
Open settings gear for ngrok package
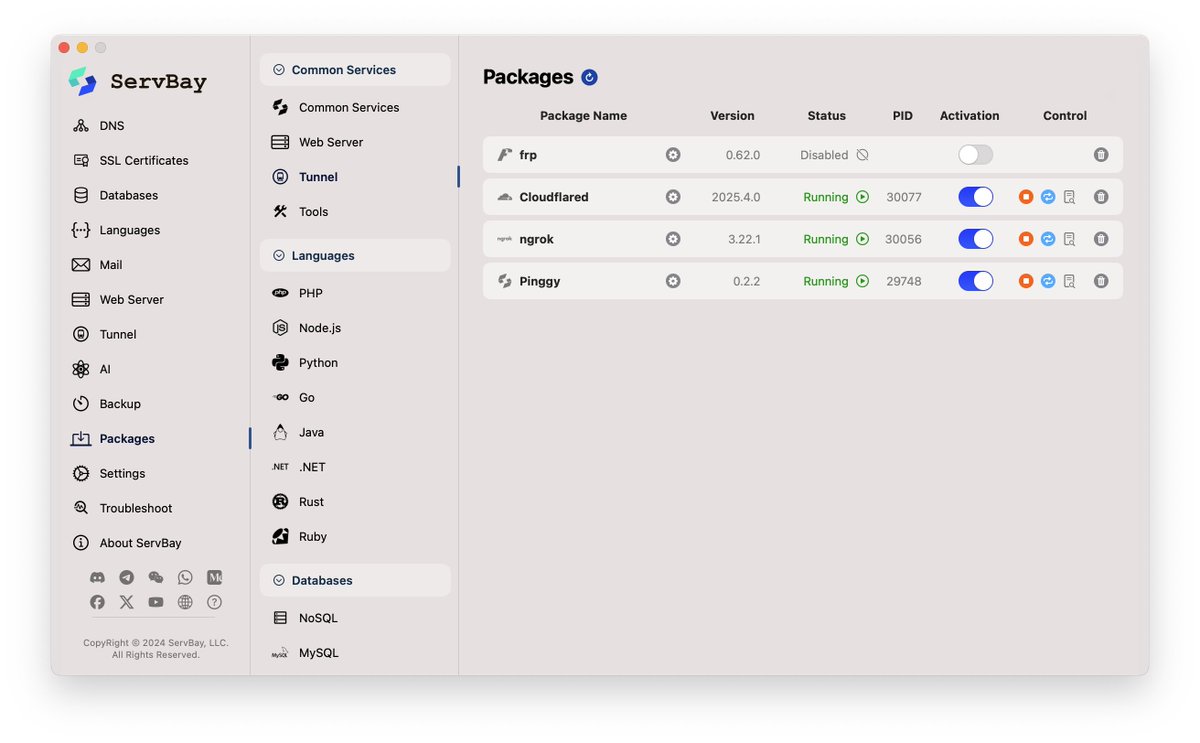pyautogui.click(x=673, y=239)
